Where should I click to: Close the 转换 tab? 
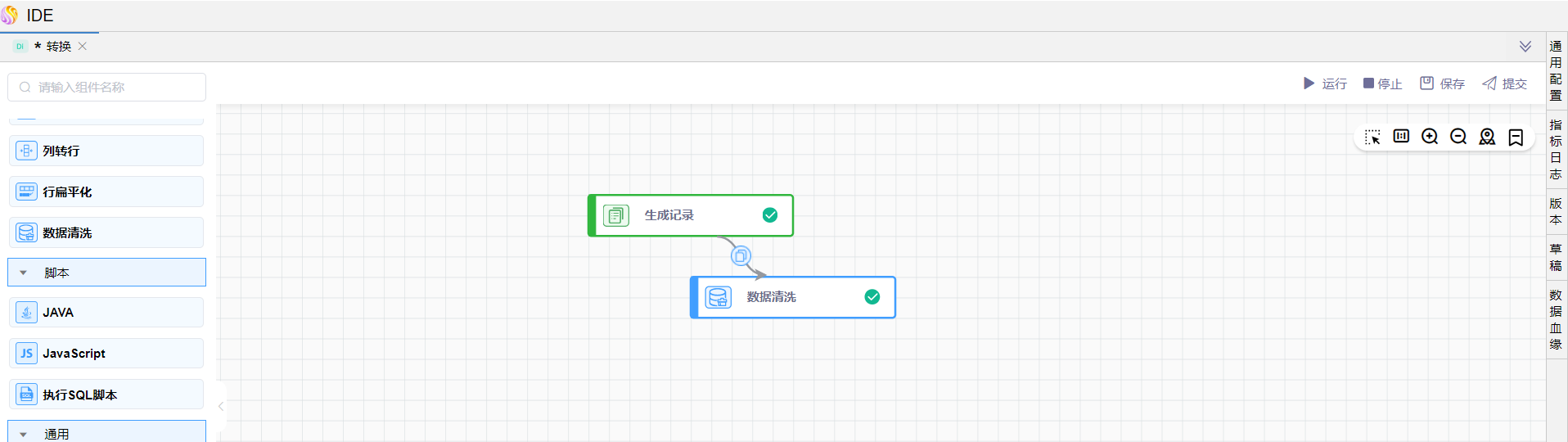83,47
